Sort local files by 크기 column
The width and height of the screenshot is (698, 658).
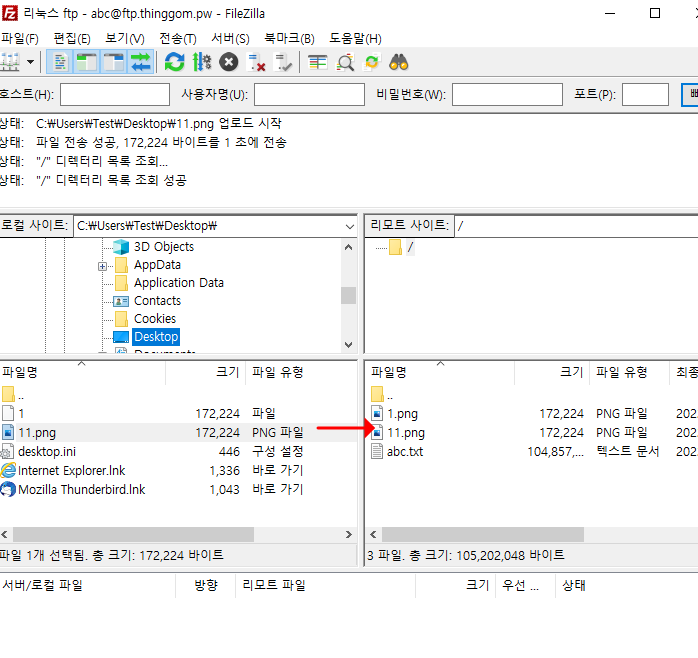coord(206,372)
